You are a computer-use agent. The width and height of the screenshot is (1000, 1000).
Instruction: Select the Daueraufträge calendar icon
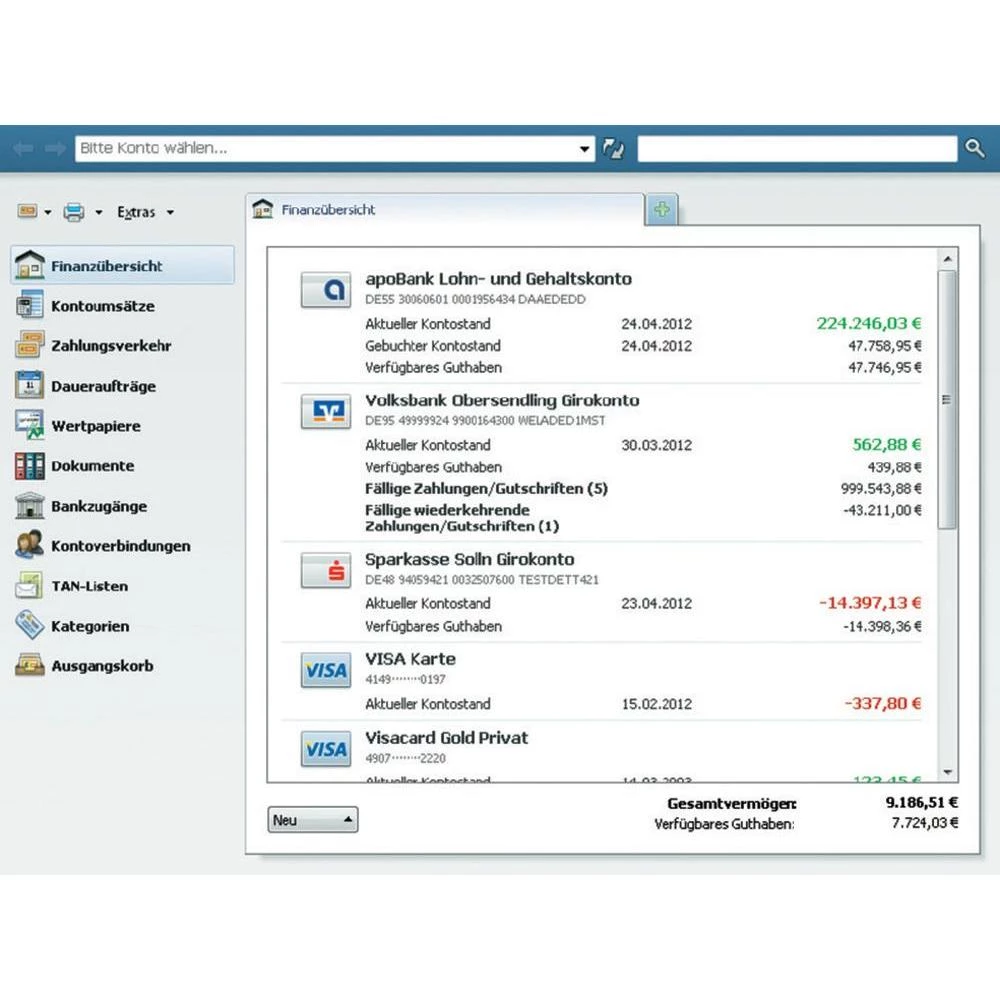[30, 386]
